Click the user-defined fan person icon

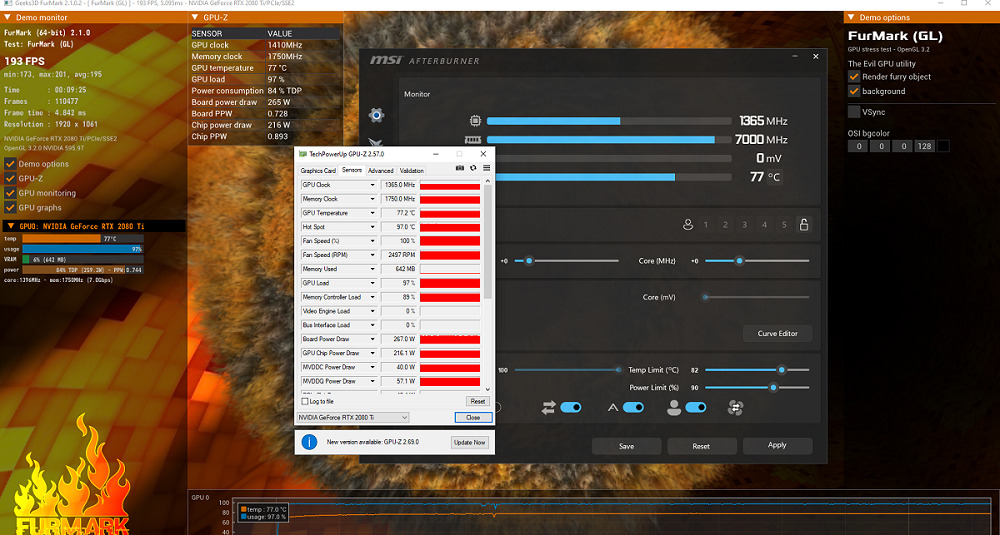point(673,407)
